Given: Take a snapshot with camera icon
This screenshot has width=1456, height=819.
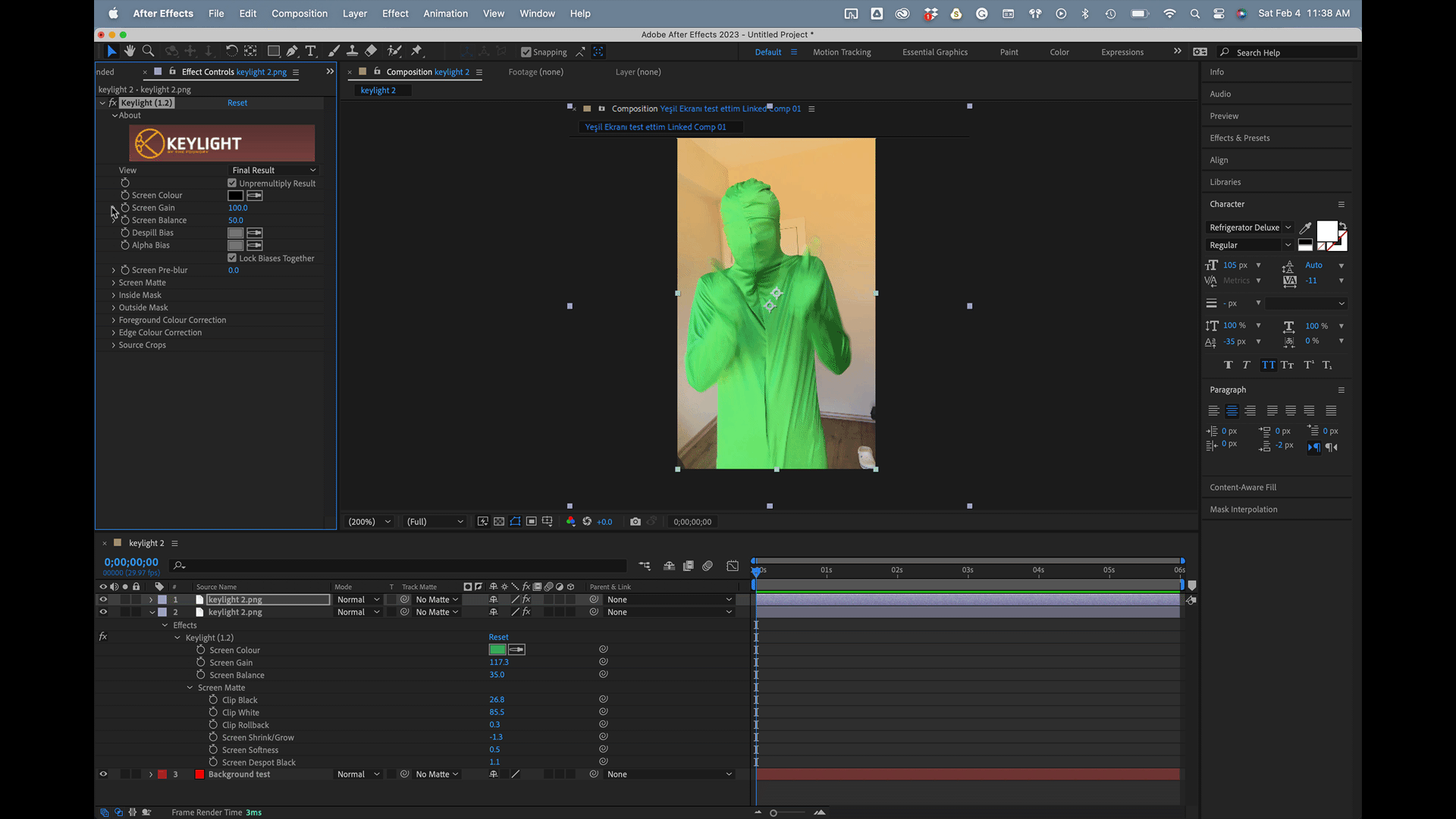Looking at the screenshot, I should 635,522.
